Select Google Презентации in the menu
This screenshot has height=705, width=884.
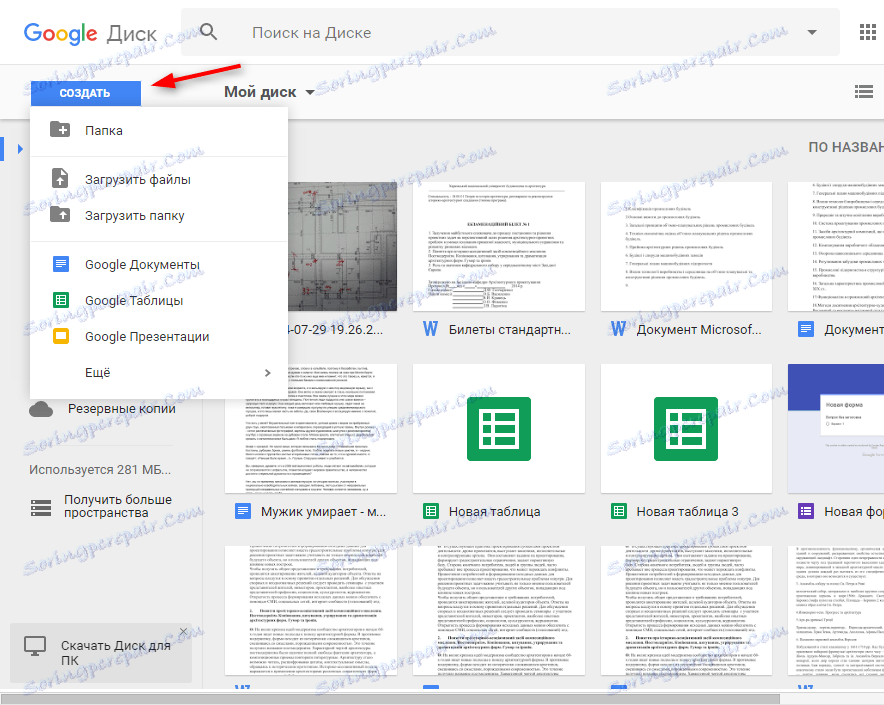coord(159,336)
